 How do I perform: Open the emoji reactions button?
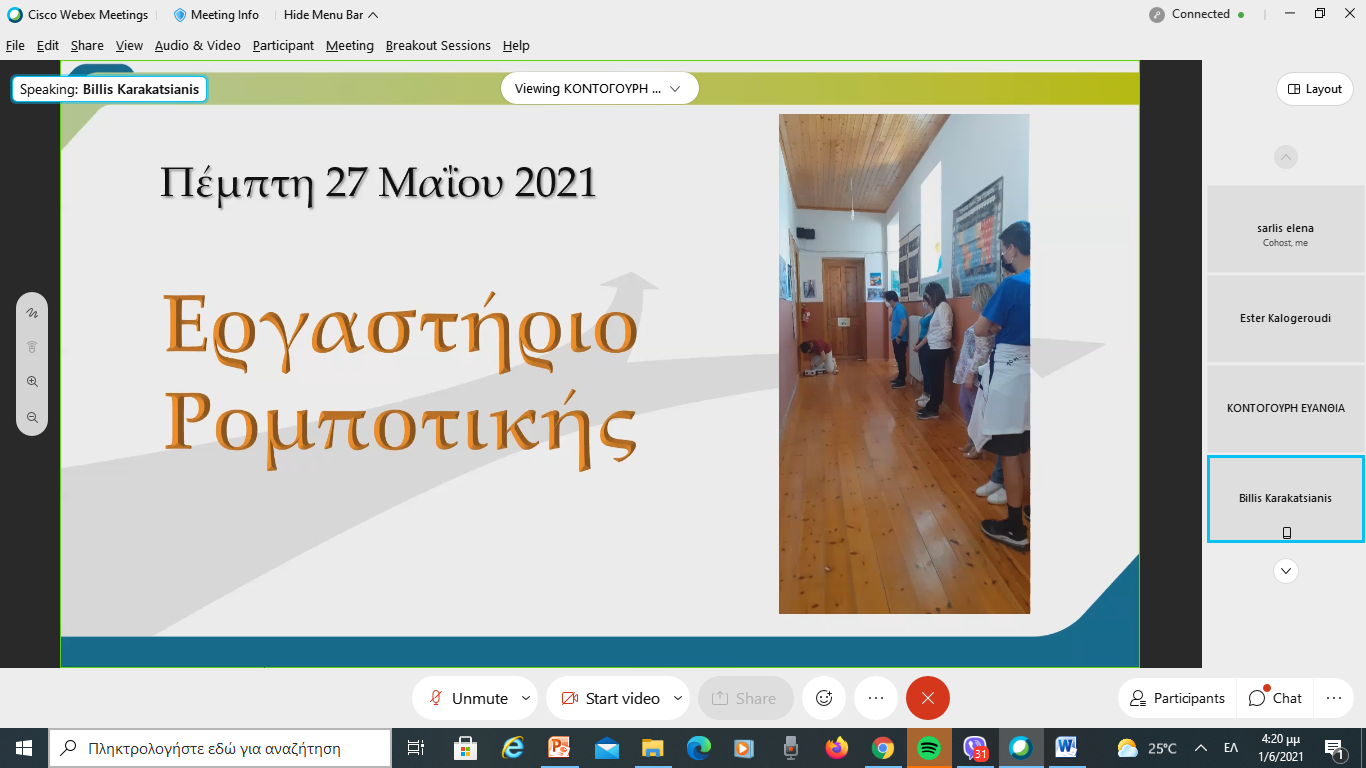pyautogui.click(x=824, y=698)
